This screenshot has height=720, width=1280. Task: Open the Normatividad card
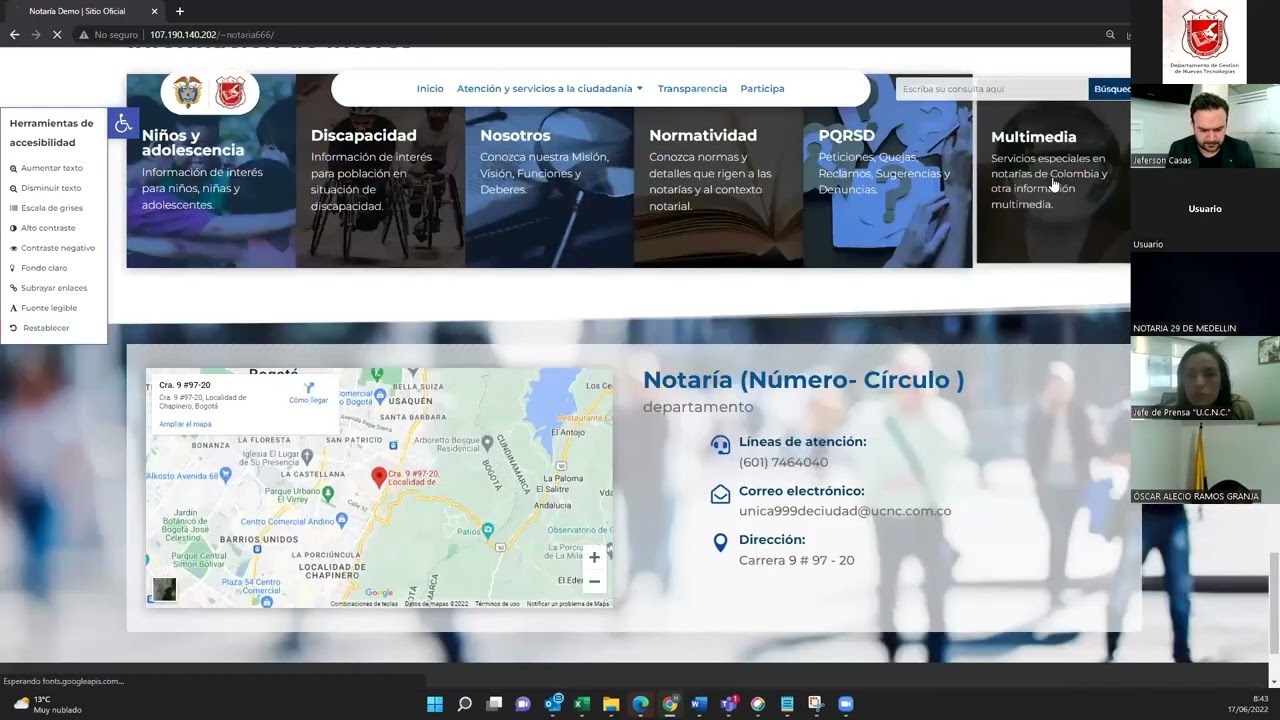718,170
